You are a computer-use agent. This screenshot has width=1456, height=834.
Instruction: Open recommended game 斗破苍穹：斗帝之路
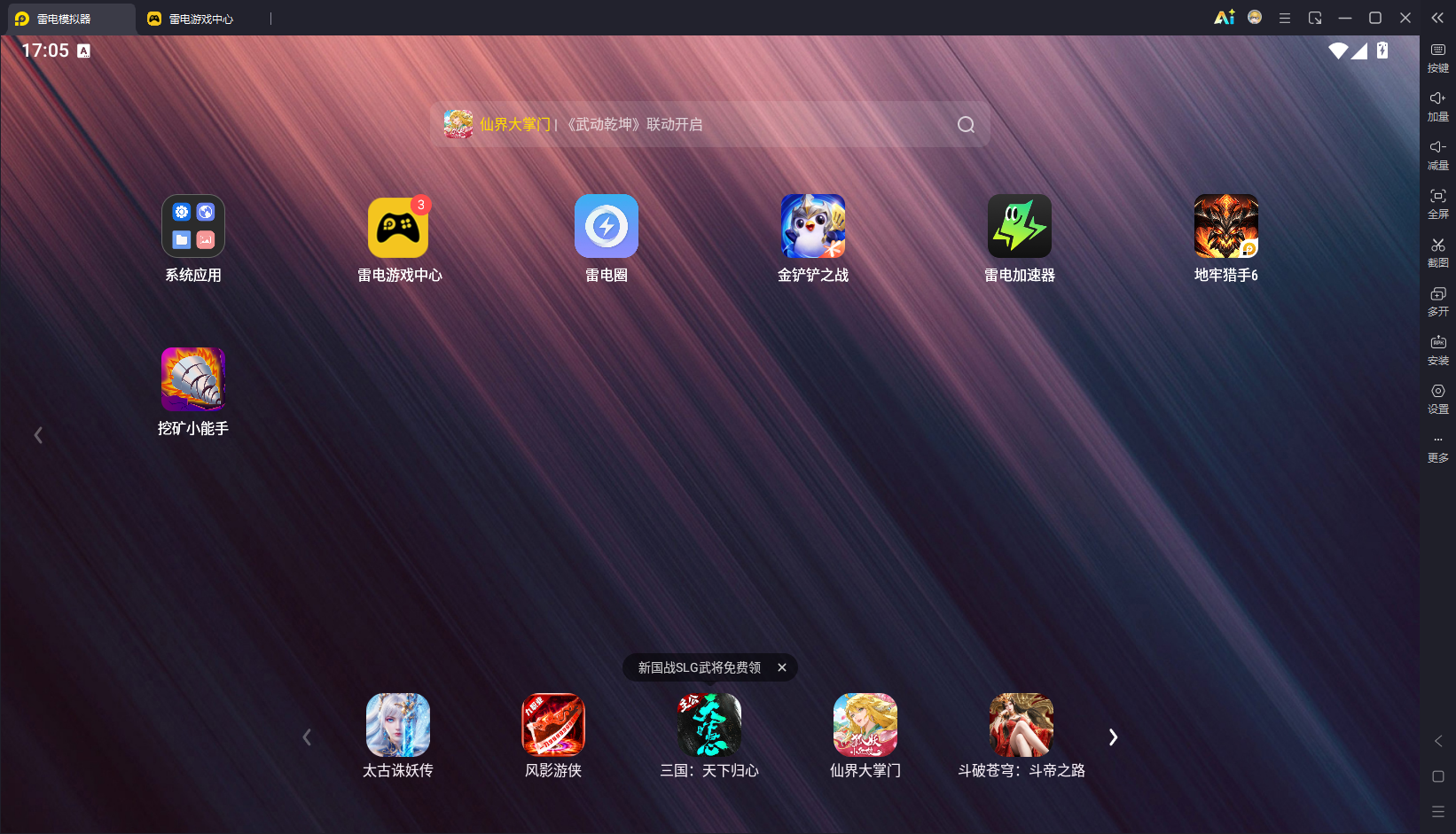coord(1022,725)
